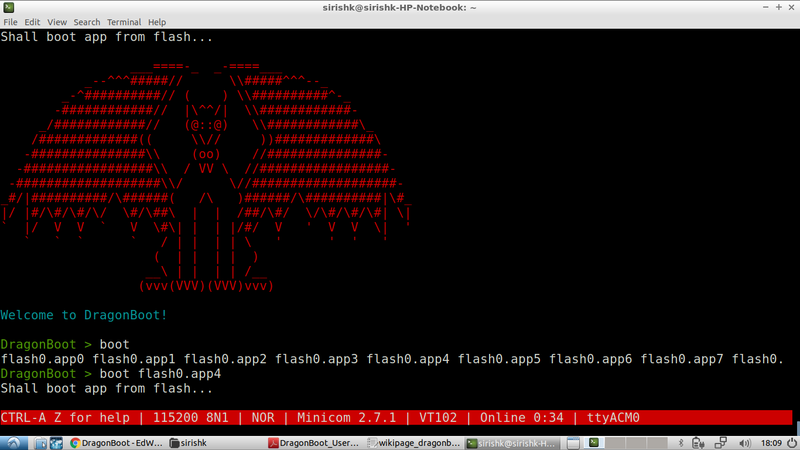Open the Edit menu
The width and height of the screenshot is (800, 450).
33,22
